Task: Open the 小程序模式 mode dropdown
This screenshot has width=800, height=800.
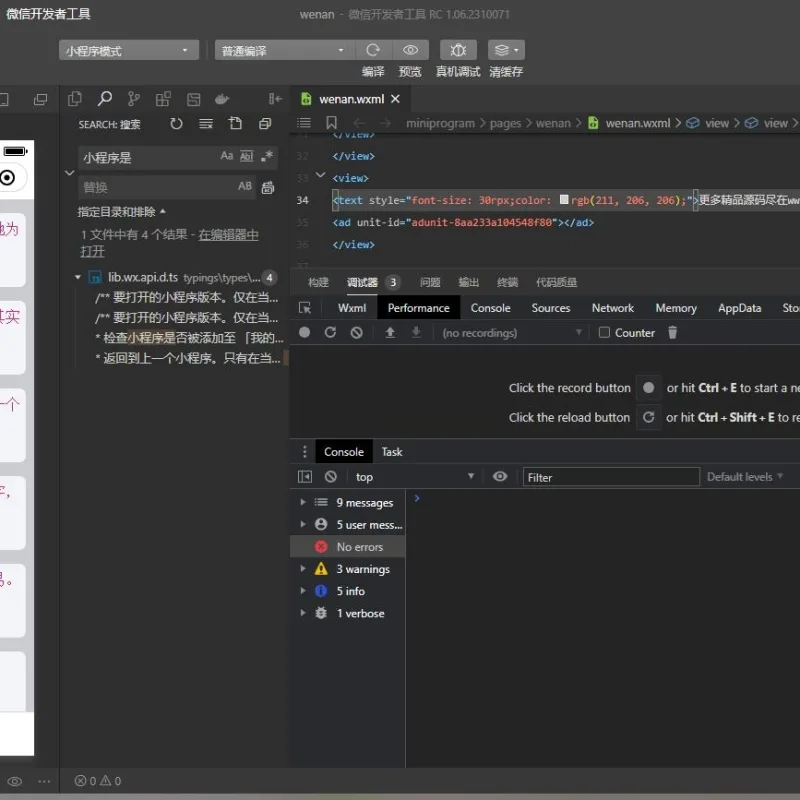Action: pos(129,51)
